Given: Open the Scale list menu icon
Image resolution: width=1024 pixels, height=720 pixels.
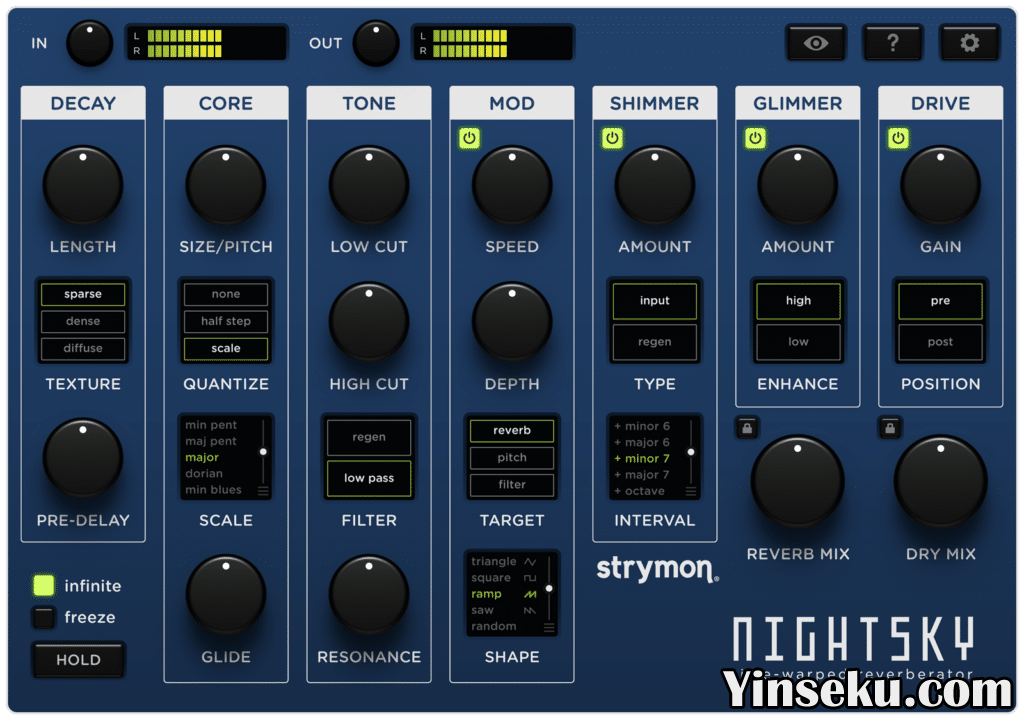Looking at the screenshot, I should [x=263, y=491].
